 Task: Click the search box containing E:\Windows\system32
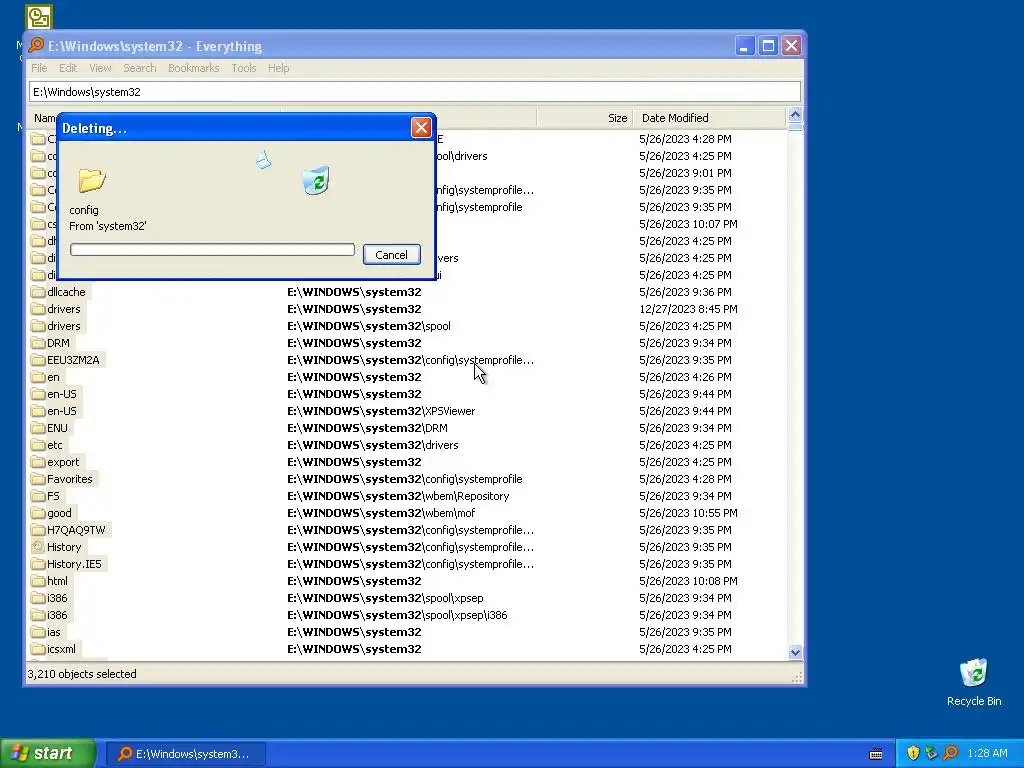415,91
